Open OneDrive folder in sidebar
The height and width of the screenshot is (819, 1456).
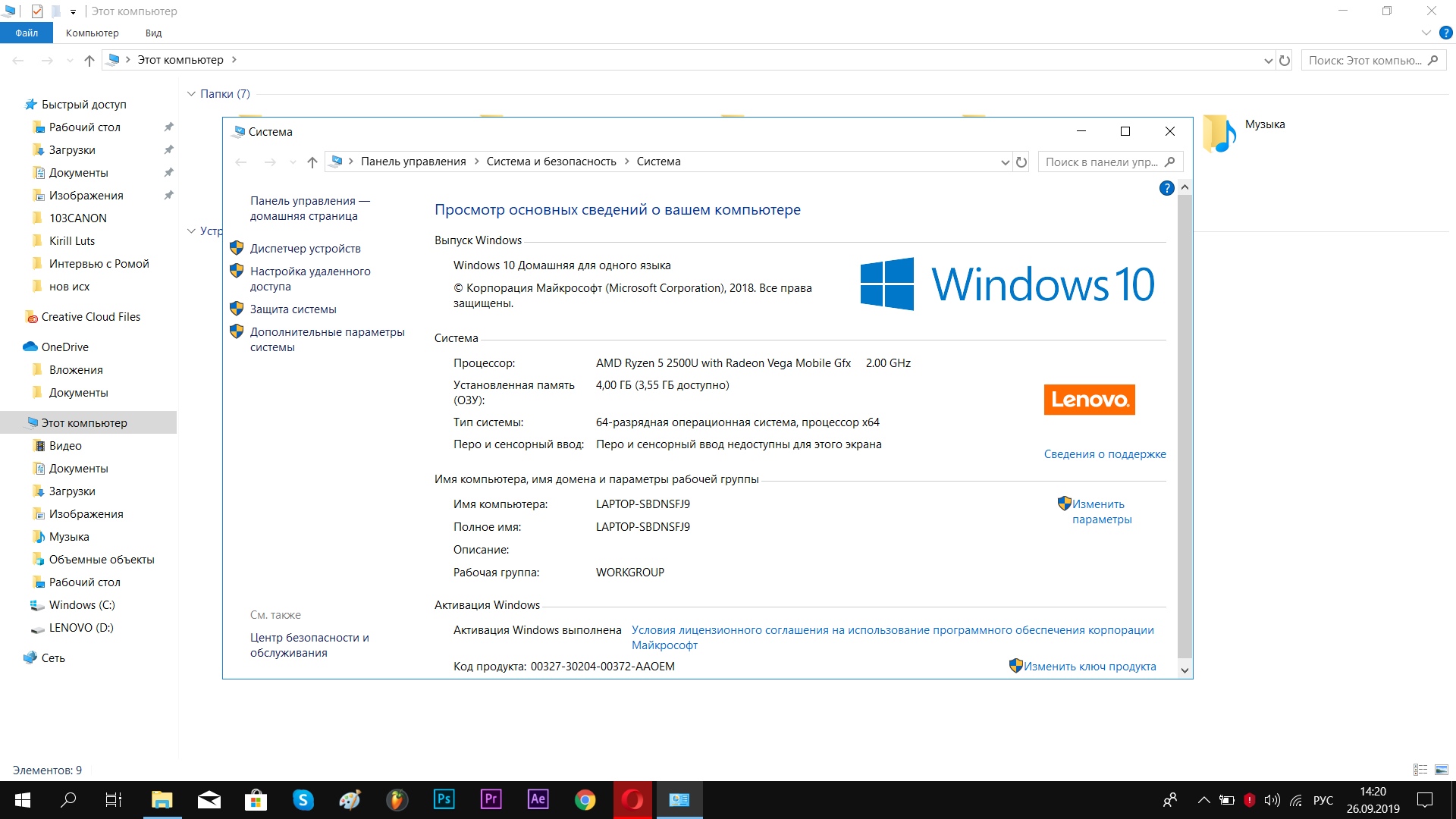[x=64, y=345]
